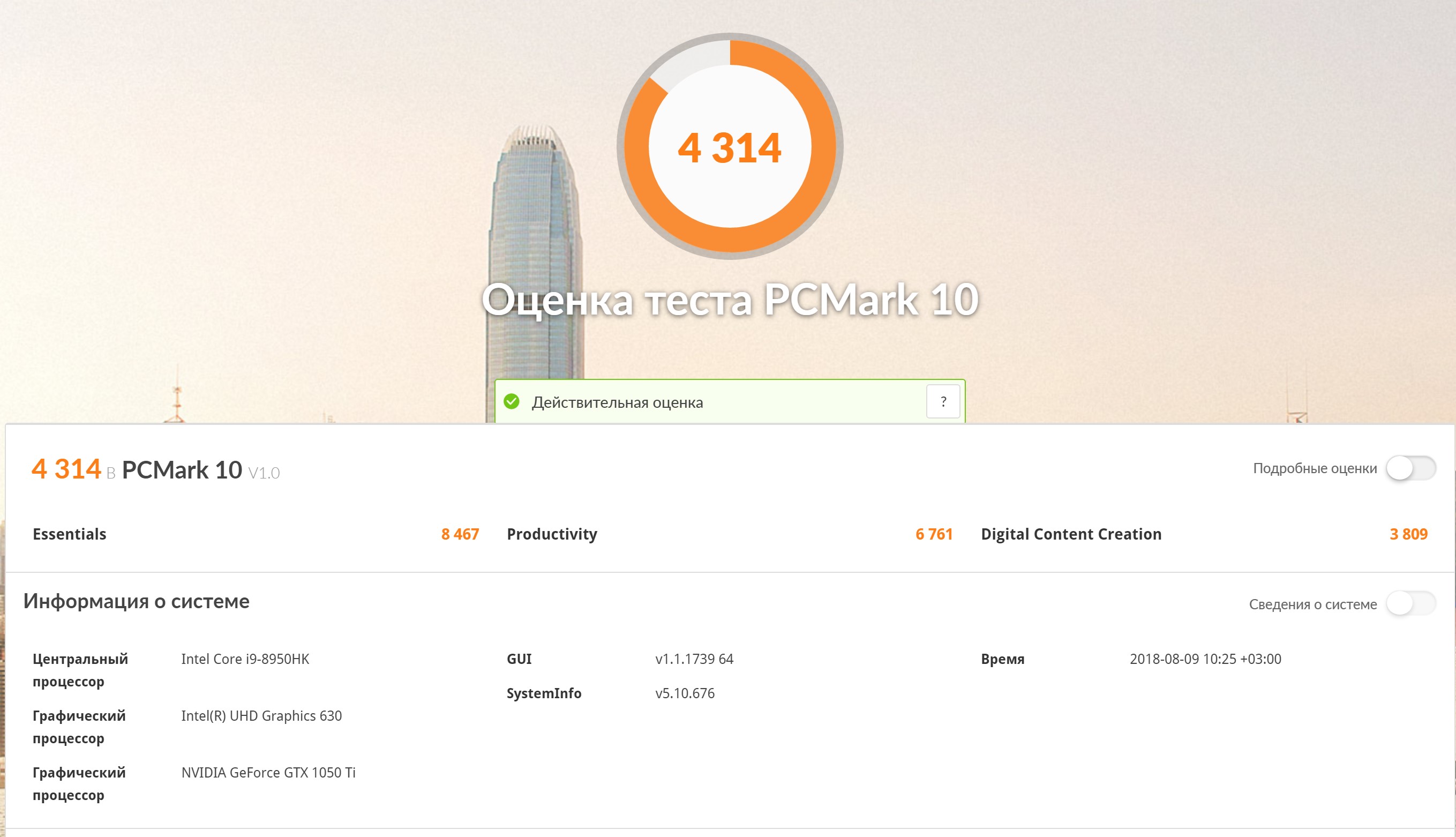This screenshot has width=1456, height=837.
Task: Click the Essentials score label
Action: pos(70,534)
